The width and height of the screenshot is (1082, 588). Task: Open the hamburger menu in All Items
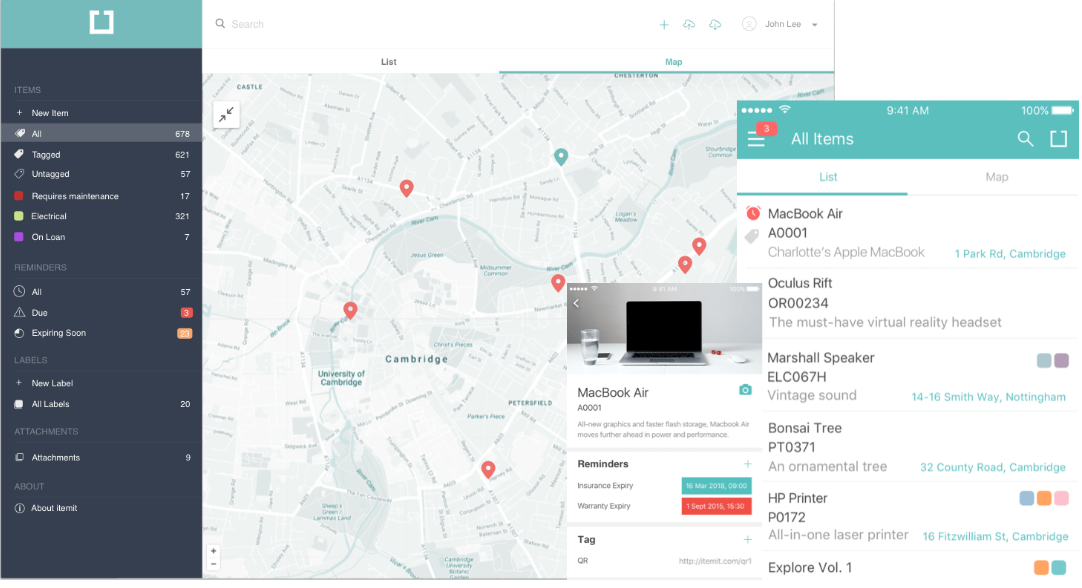pos(756,140)
